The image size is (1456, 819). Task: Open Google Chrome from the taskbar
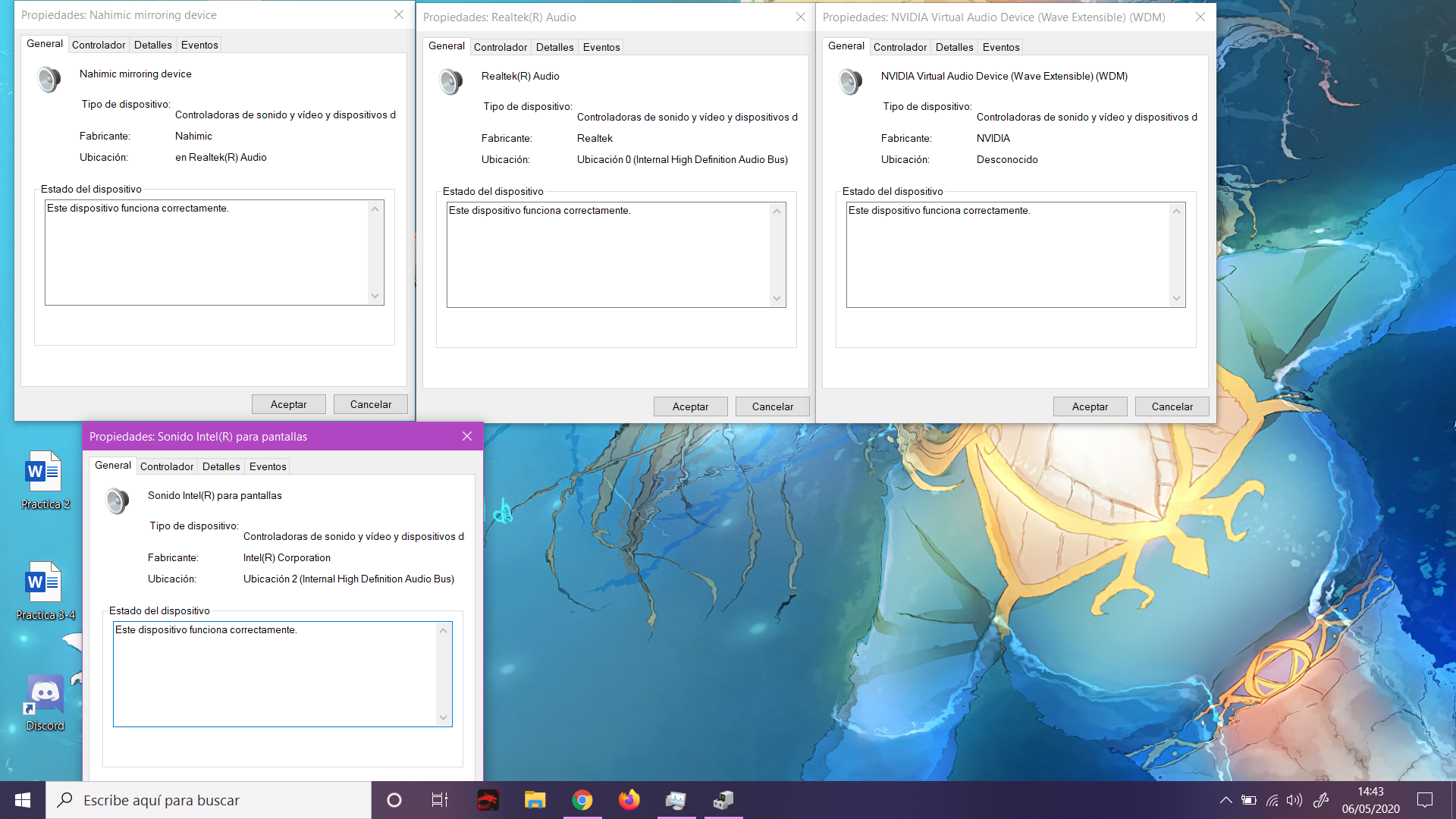582,800
